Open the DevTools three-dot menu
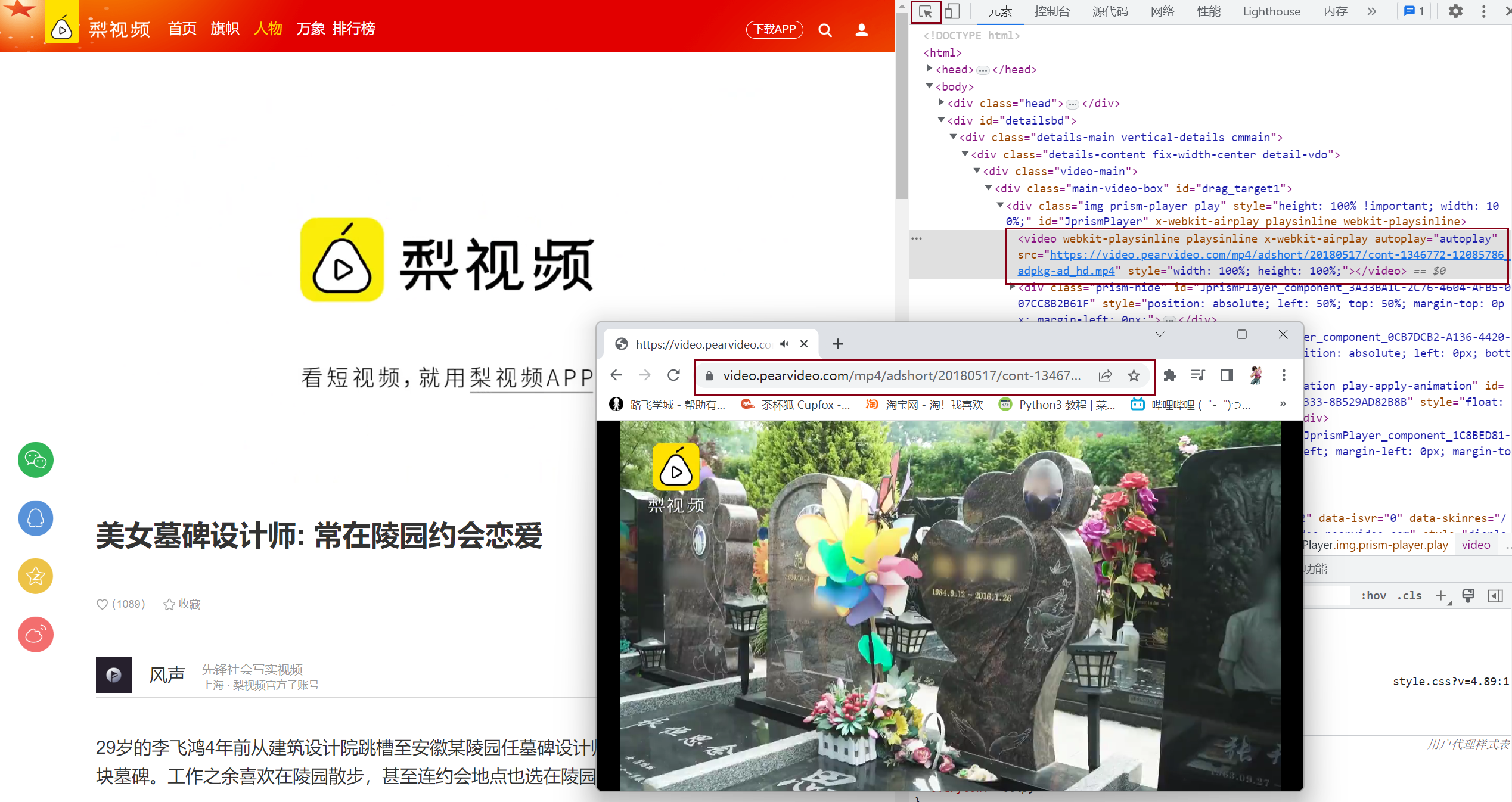1512x802 pixels. point(1483,11)
